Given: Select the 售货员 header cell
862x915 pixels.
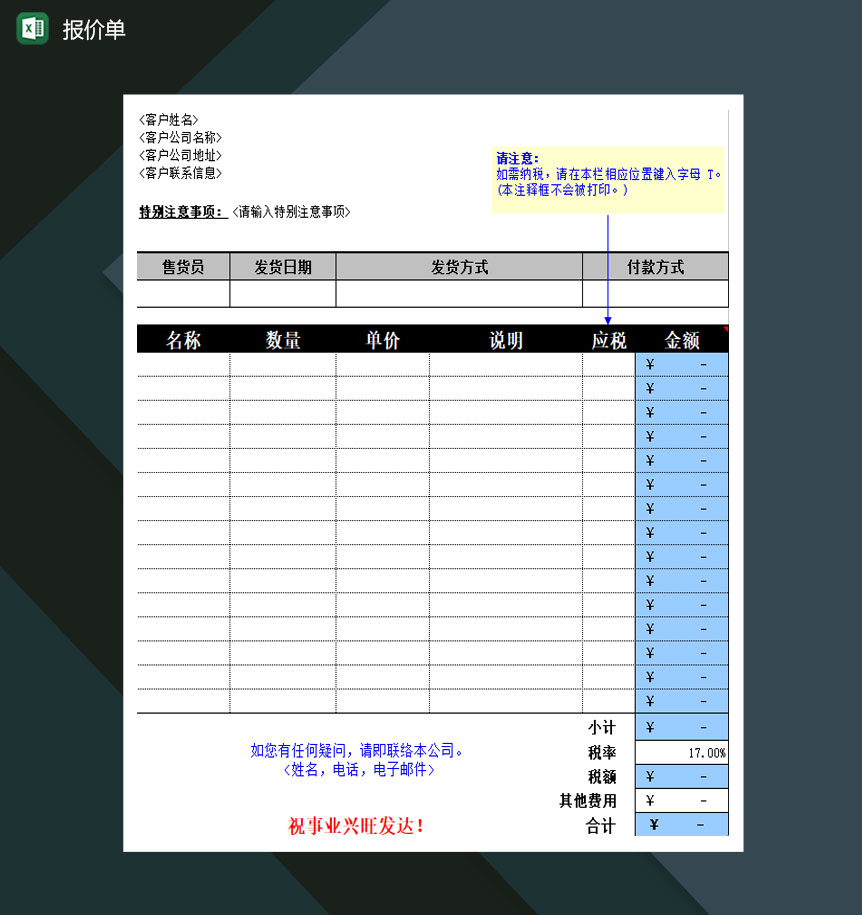Looking at the screenshot, I should tap(183, 266).
